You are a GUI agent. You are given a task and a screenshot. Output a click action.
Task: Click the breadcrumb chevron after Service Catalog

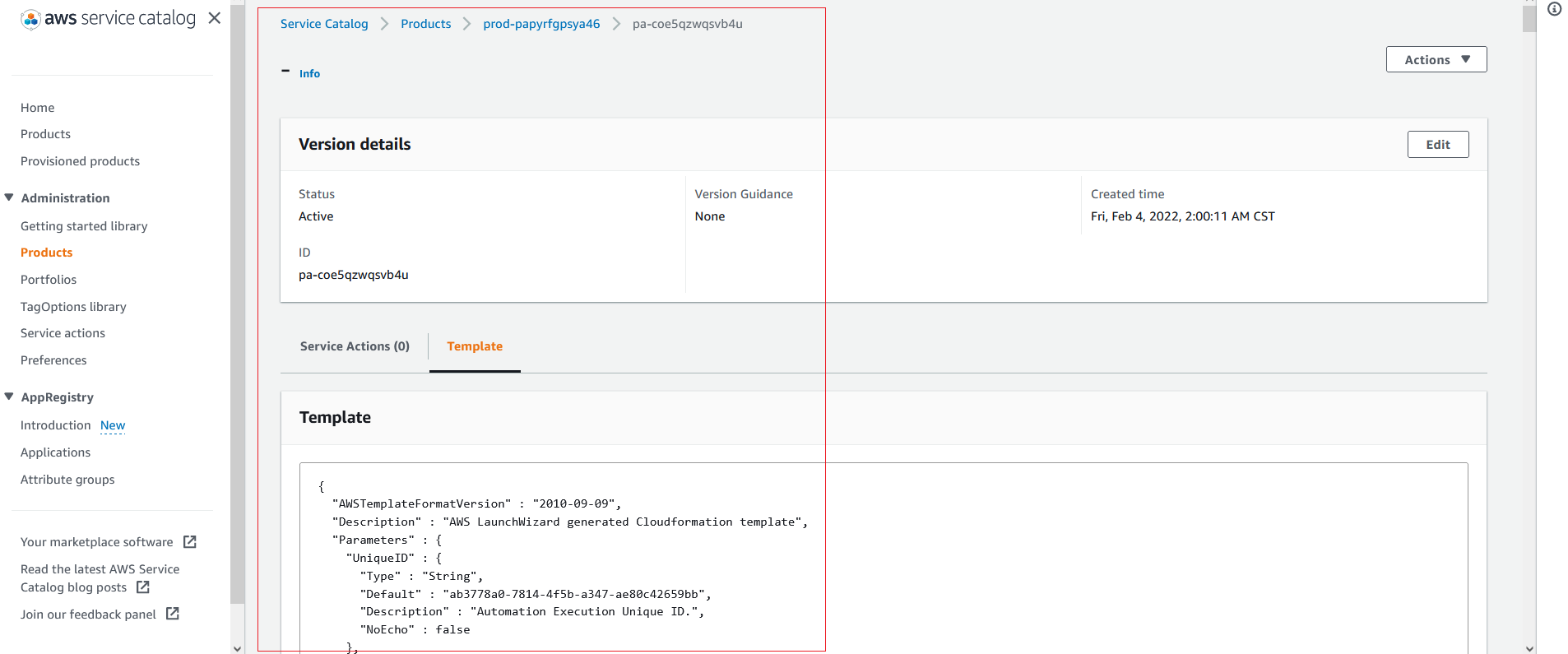point(384,24)
